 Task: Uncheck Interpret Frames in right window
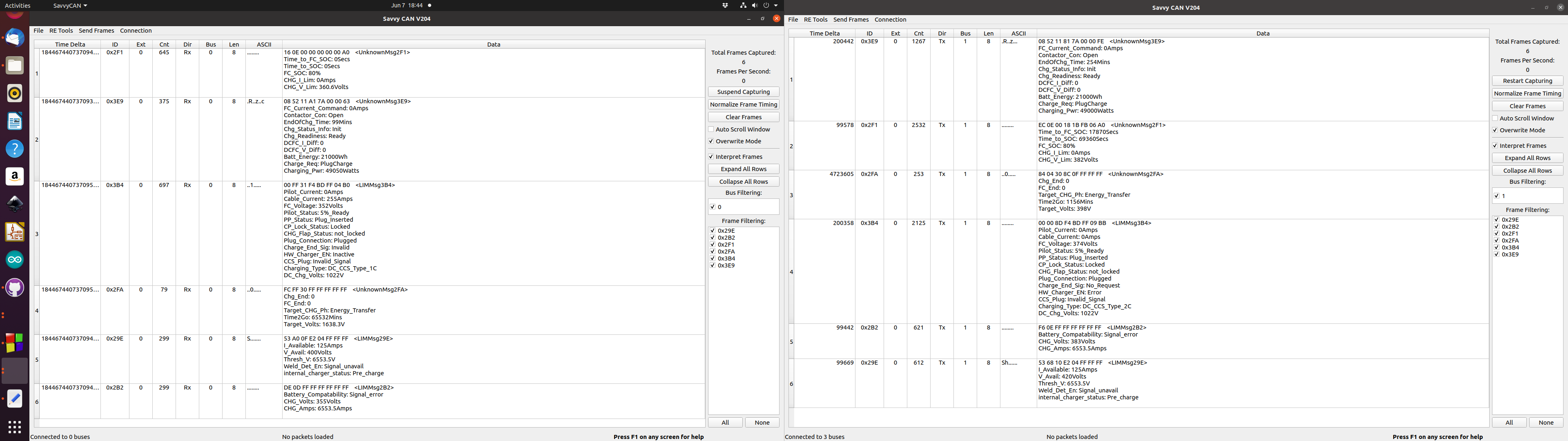(x=1495, y=146)
